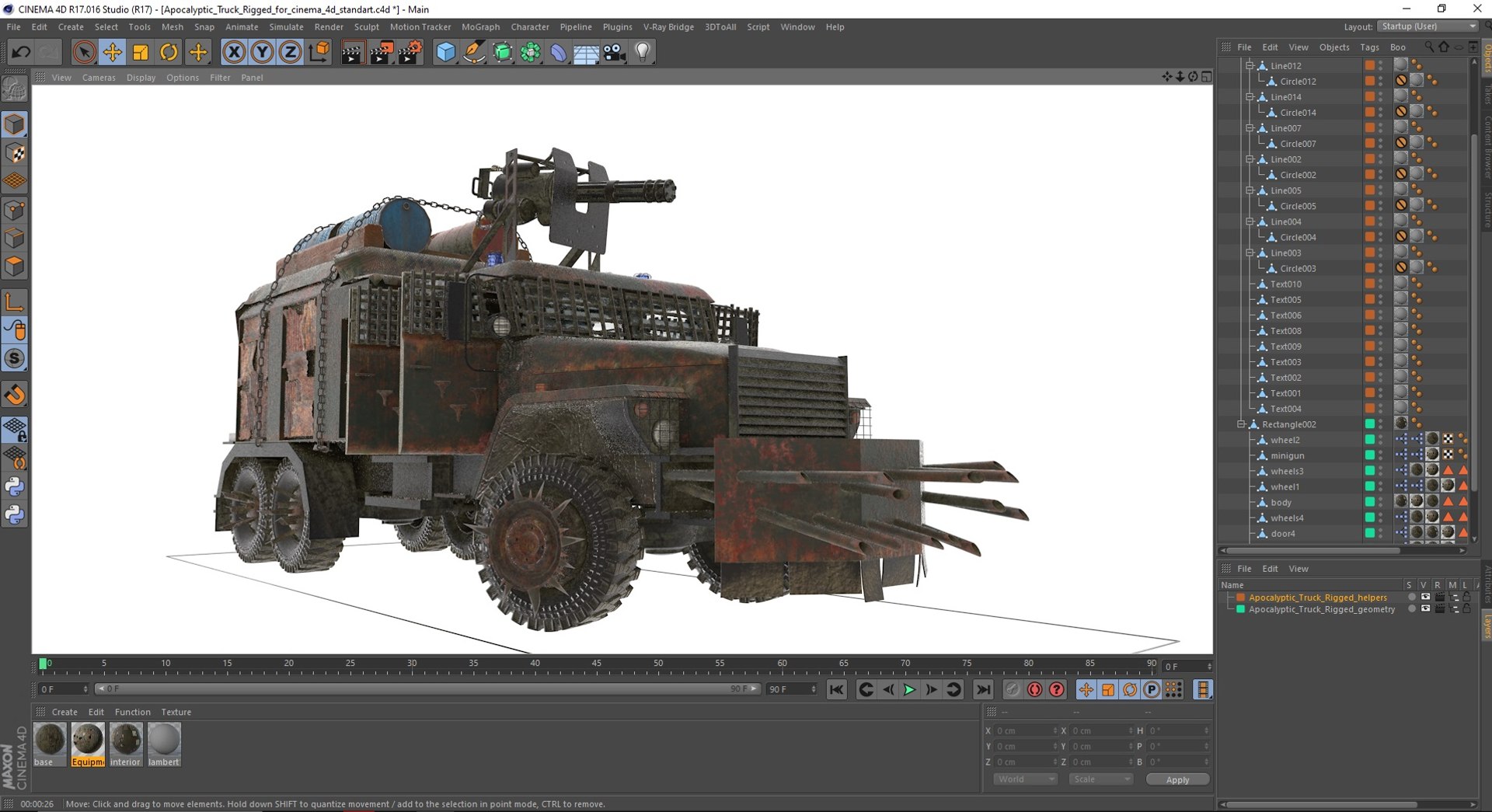The width and height of the screenshot is (1492, 812).
Task: Play the animation forwards
Action: click(x=909, y=689)
